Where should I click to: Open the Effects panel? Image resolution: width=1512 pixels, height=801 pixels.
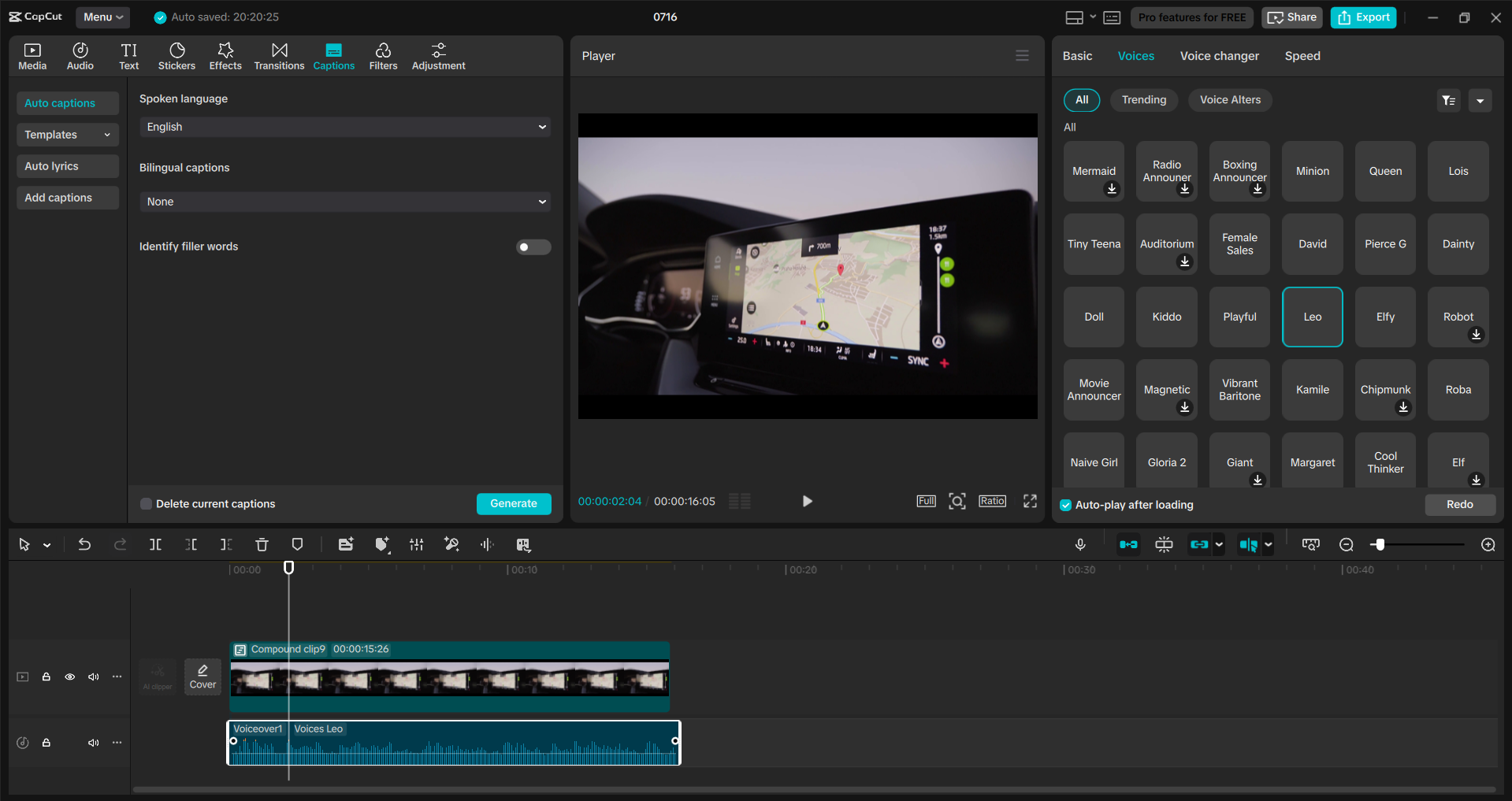coord(225,55)
